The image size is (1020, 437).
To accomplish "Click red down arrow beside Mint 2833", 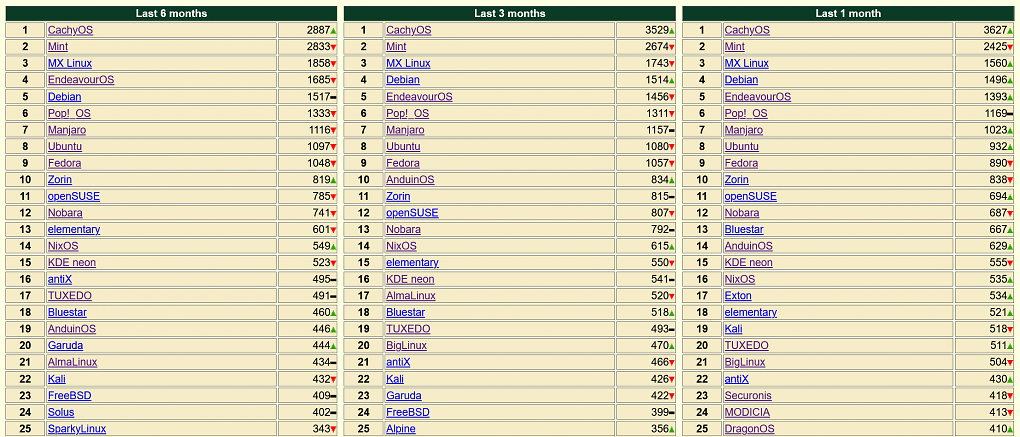I will click(333, 47).
